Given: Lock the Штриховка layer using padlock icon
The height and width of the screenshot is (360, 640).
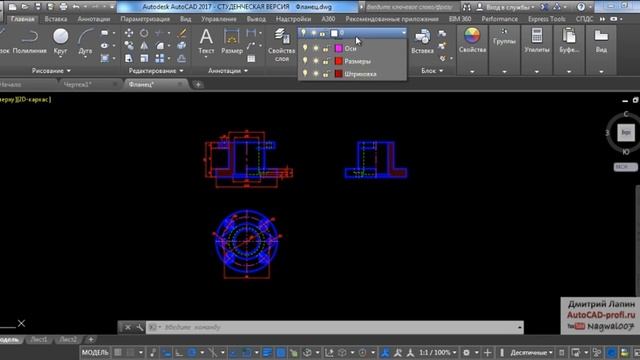Looking at the screenshot, I should tap(326, 73).
